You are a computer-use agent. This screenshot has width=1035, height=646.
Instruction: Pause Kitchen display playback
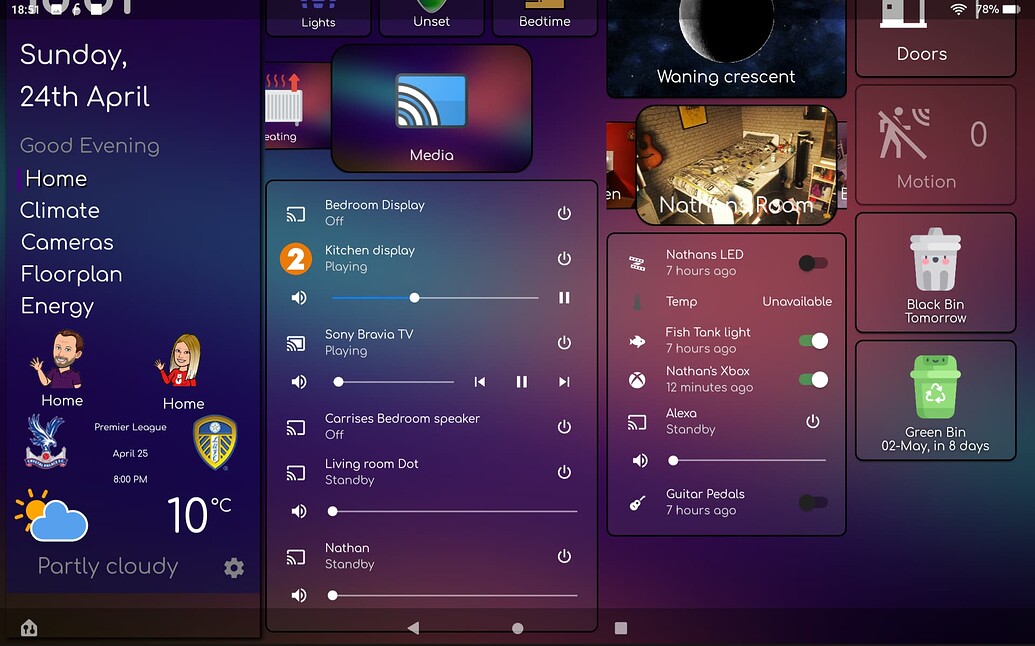pyautogui.click(x=564, y=298)
